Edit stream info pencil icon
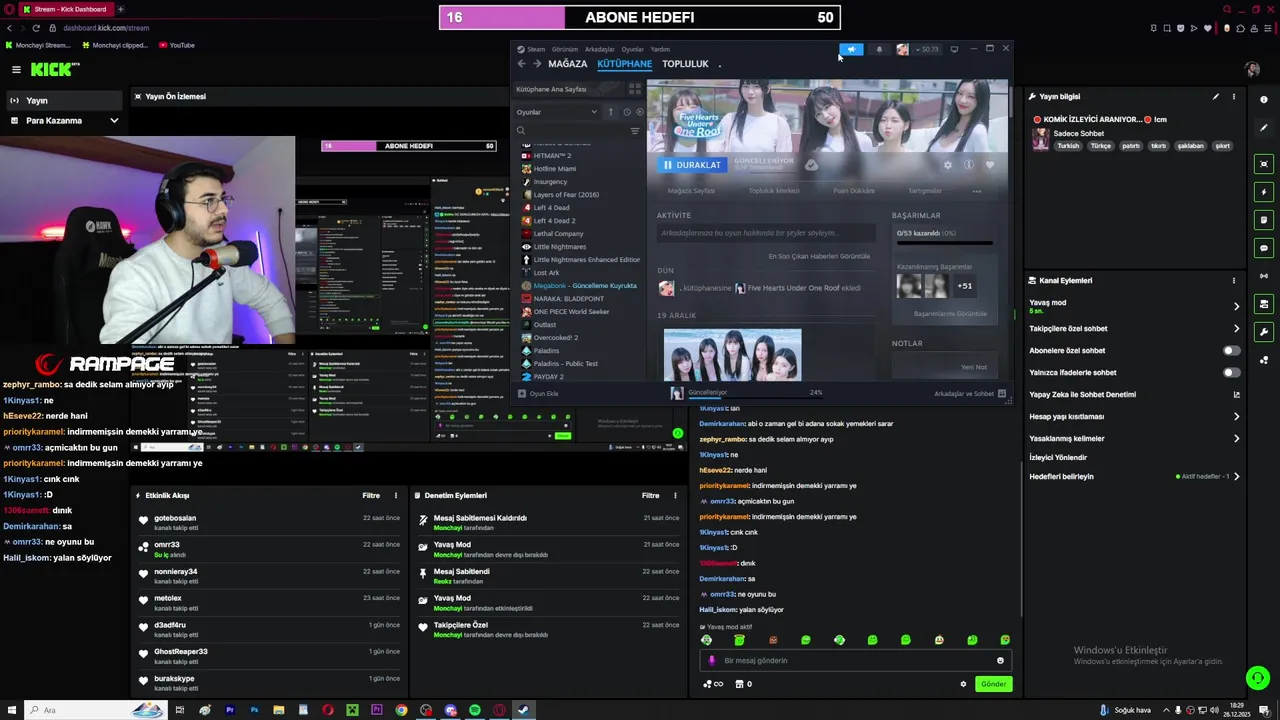1280x720 pixels. pos(1215,97)
